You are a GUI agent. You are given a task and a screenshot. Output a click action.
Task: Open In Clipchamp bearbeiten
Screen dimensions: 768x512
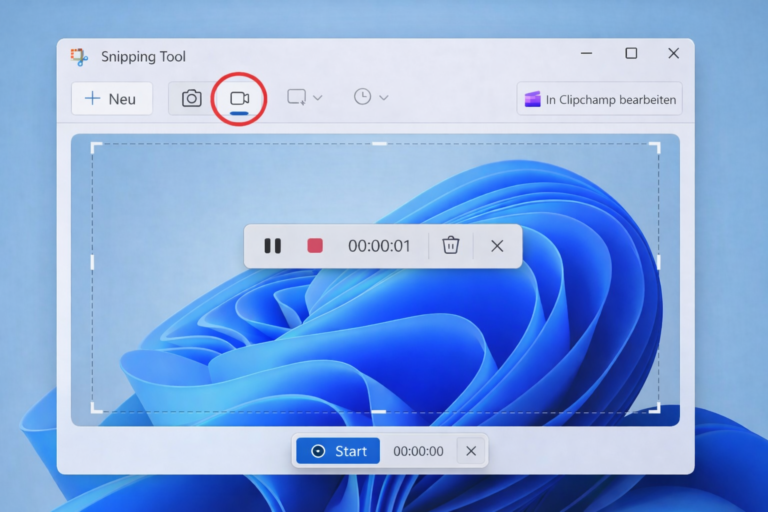(600, 99)
